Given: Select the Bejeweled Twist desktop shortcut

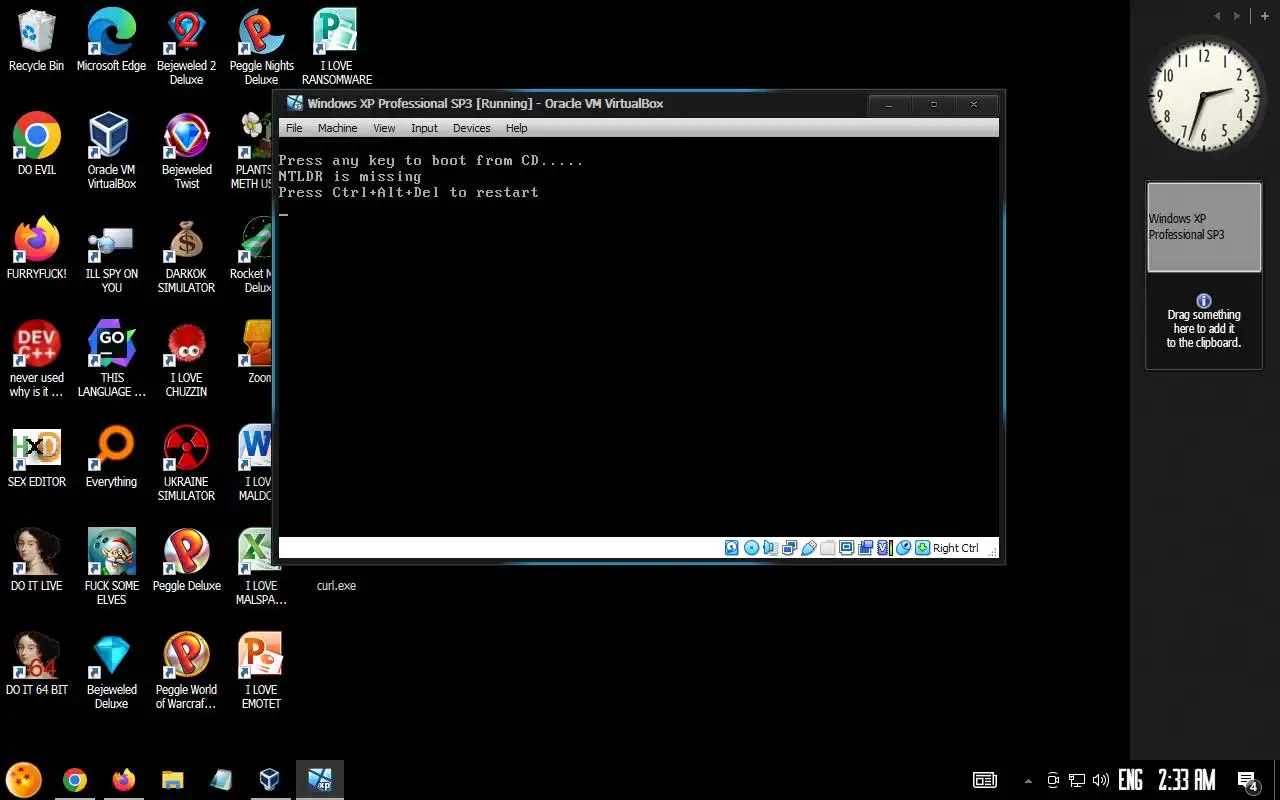Looking at the screenshot, I should 186,152.
